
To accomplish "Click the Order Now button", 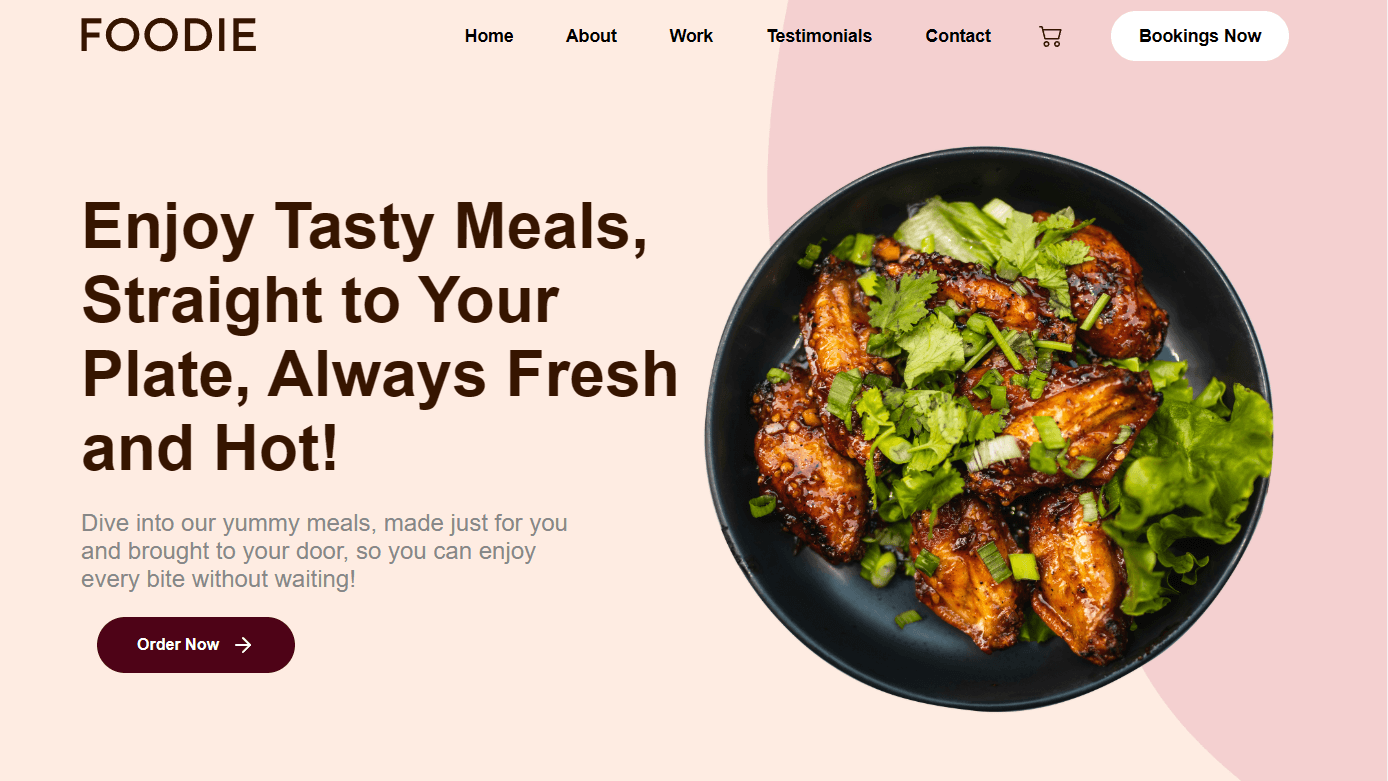I will click(x=196, y=645).
